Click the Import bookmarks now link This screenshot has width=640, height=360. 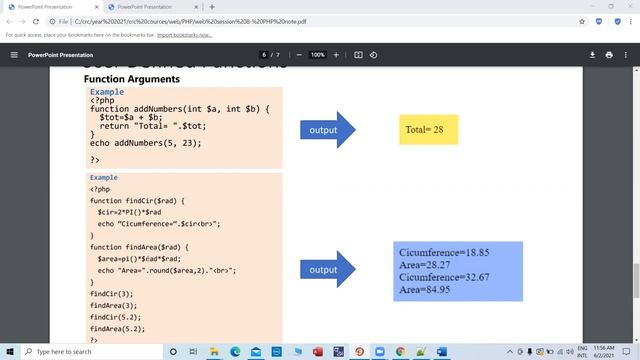(184, 35)
